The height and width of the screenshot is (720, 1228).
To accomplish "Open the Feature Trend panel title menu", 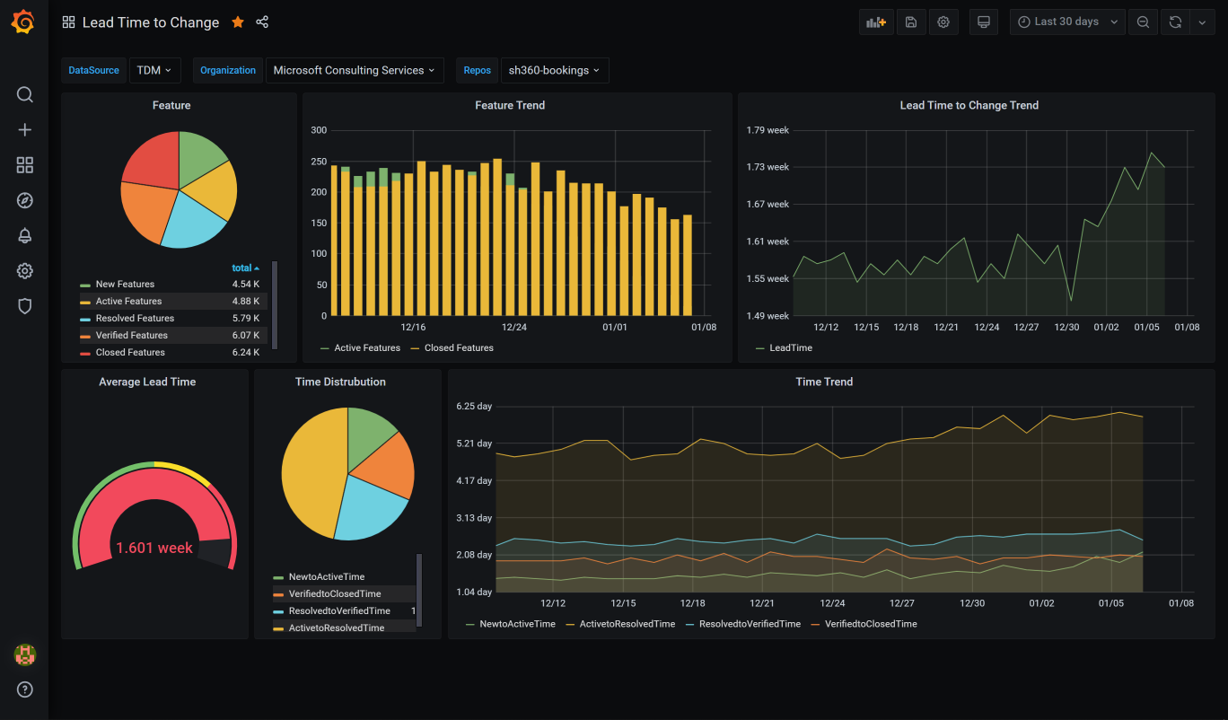I will 510,105.
